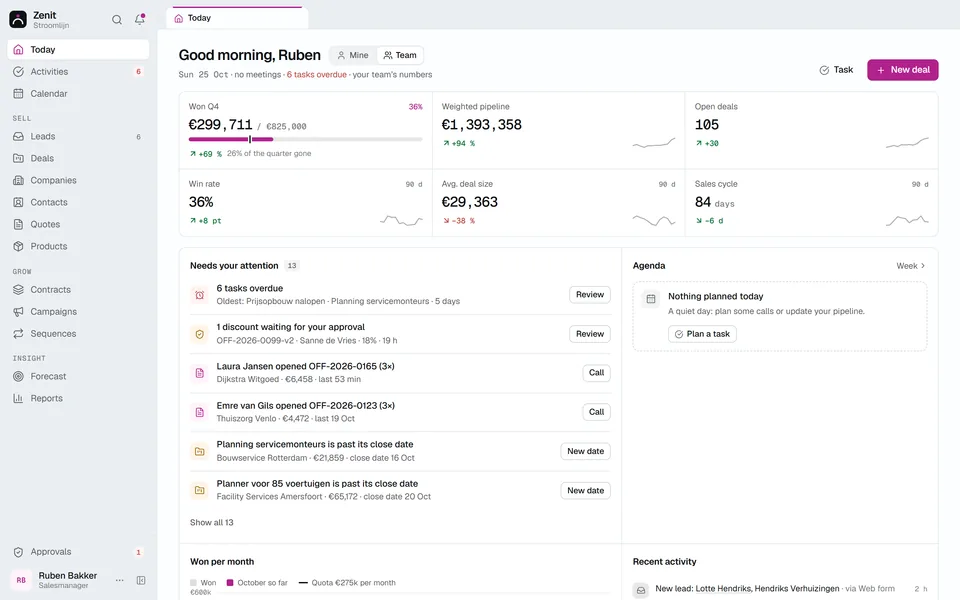Call Laura Jansen about OFF-2026-0165

pos(596,373)
